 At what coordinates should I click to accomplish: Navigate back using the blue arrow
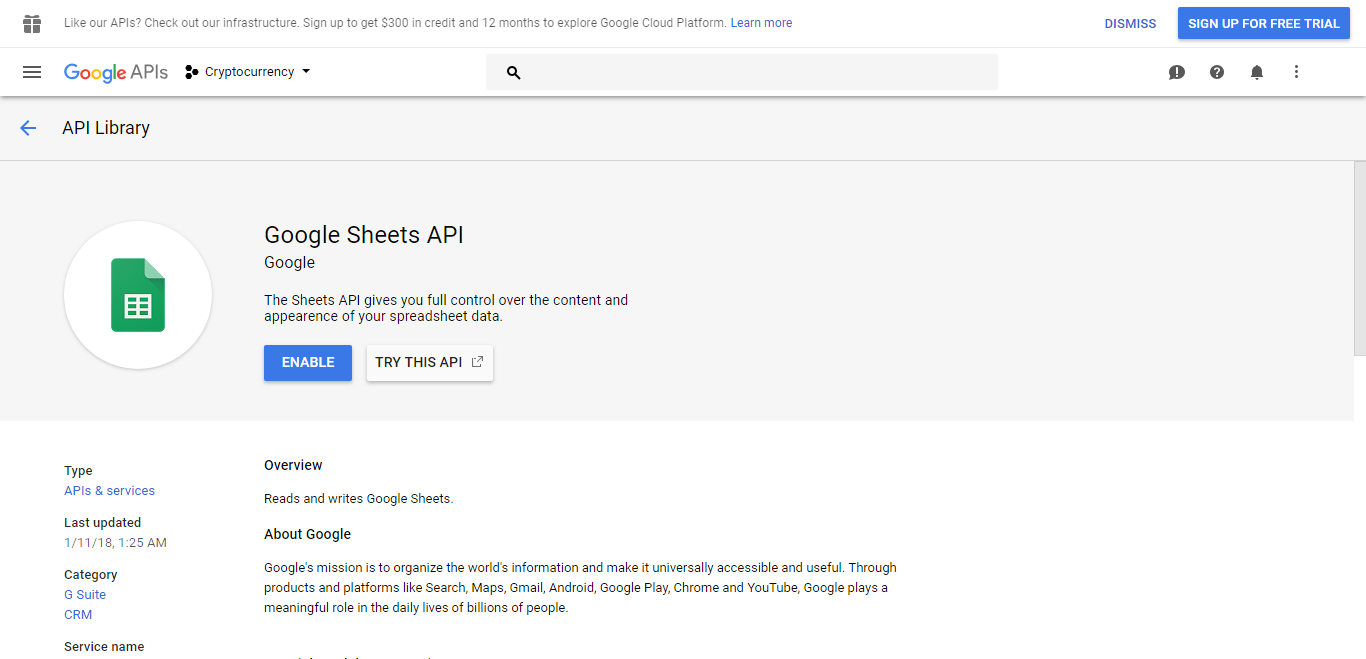pyautogui.click(x=28, y=127)
